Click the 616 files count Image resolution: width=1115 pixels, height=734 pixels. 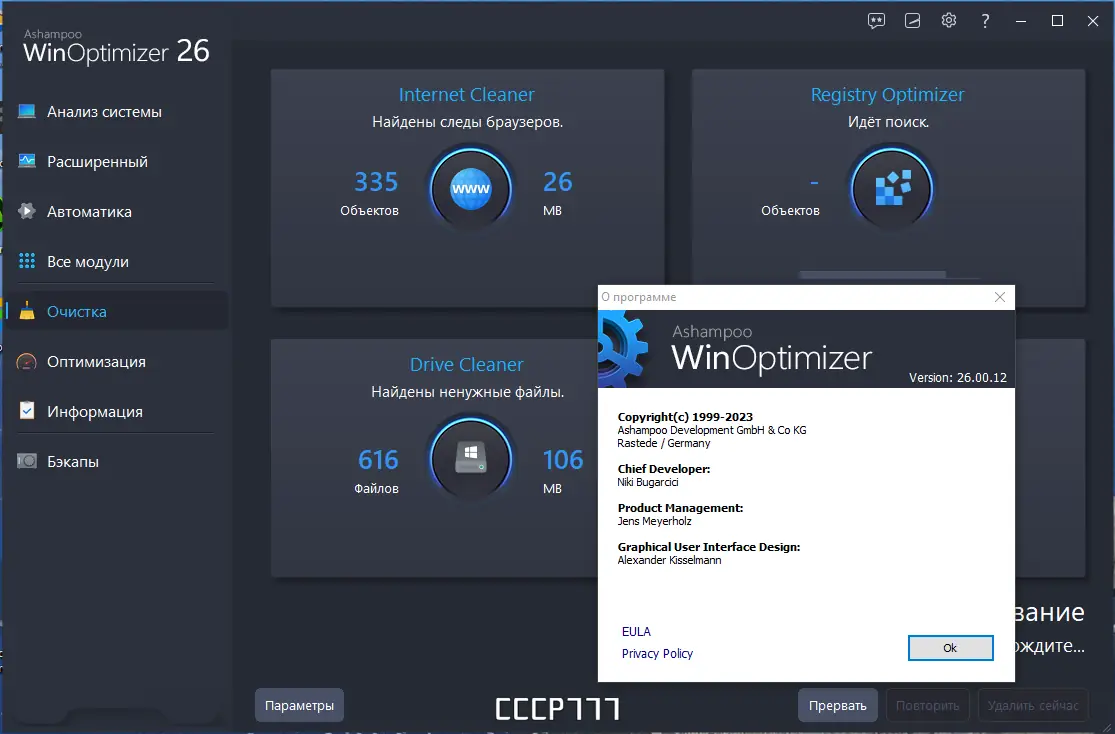(x=378, y=460)
